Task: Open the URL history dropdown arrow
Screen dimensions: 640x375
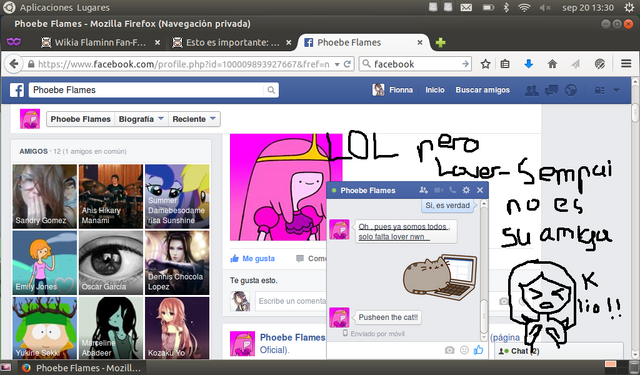Action: coord(337,64)
